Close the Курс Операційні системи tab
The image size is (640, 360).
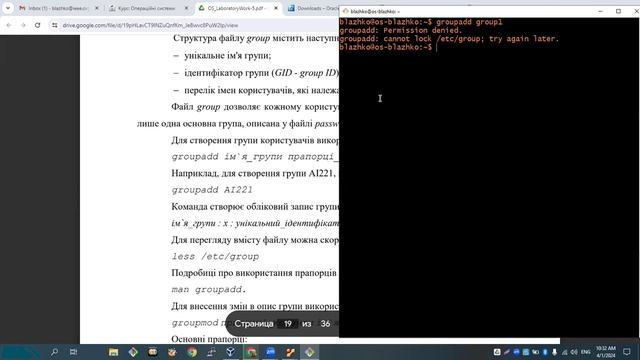click(x=187, y=8)
